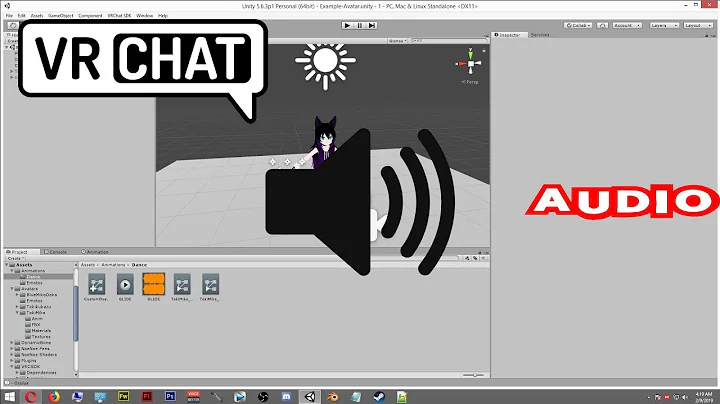Select the Plugins folder
This screenshot has width=720, height=404.
[28, 360]
